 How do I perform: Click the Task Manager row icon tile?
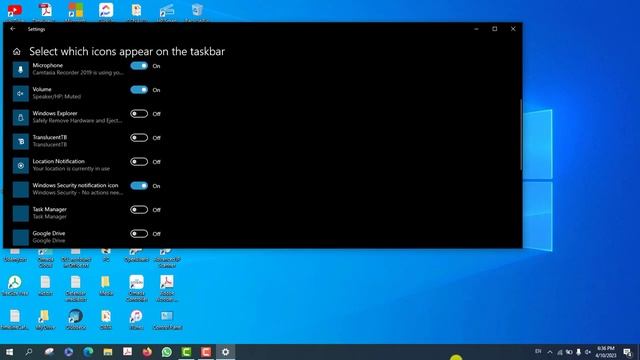20,213
